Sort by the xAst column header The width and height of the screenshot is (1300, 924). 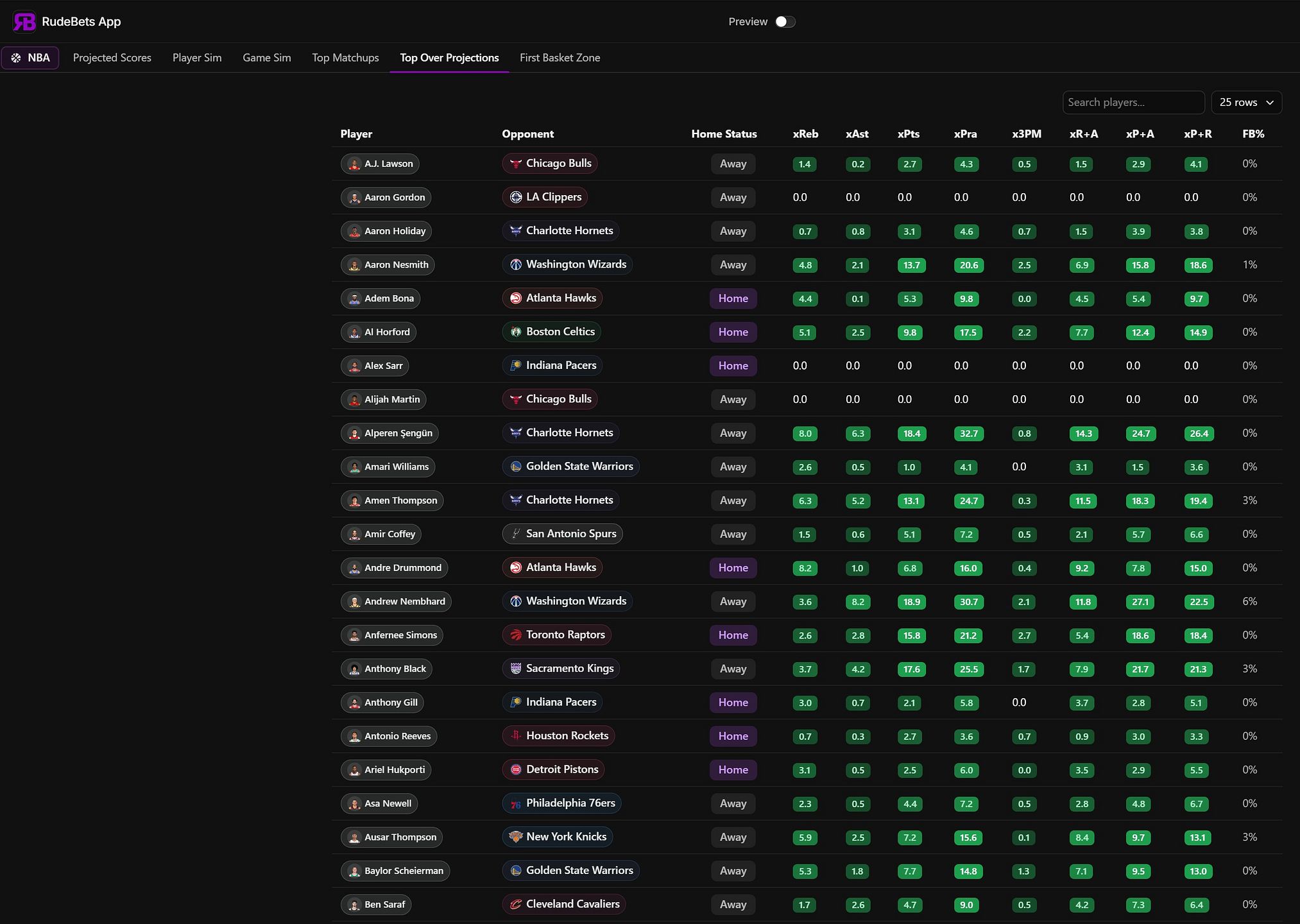[x=857, y=134]
